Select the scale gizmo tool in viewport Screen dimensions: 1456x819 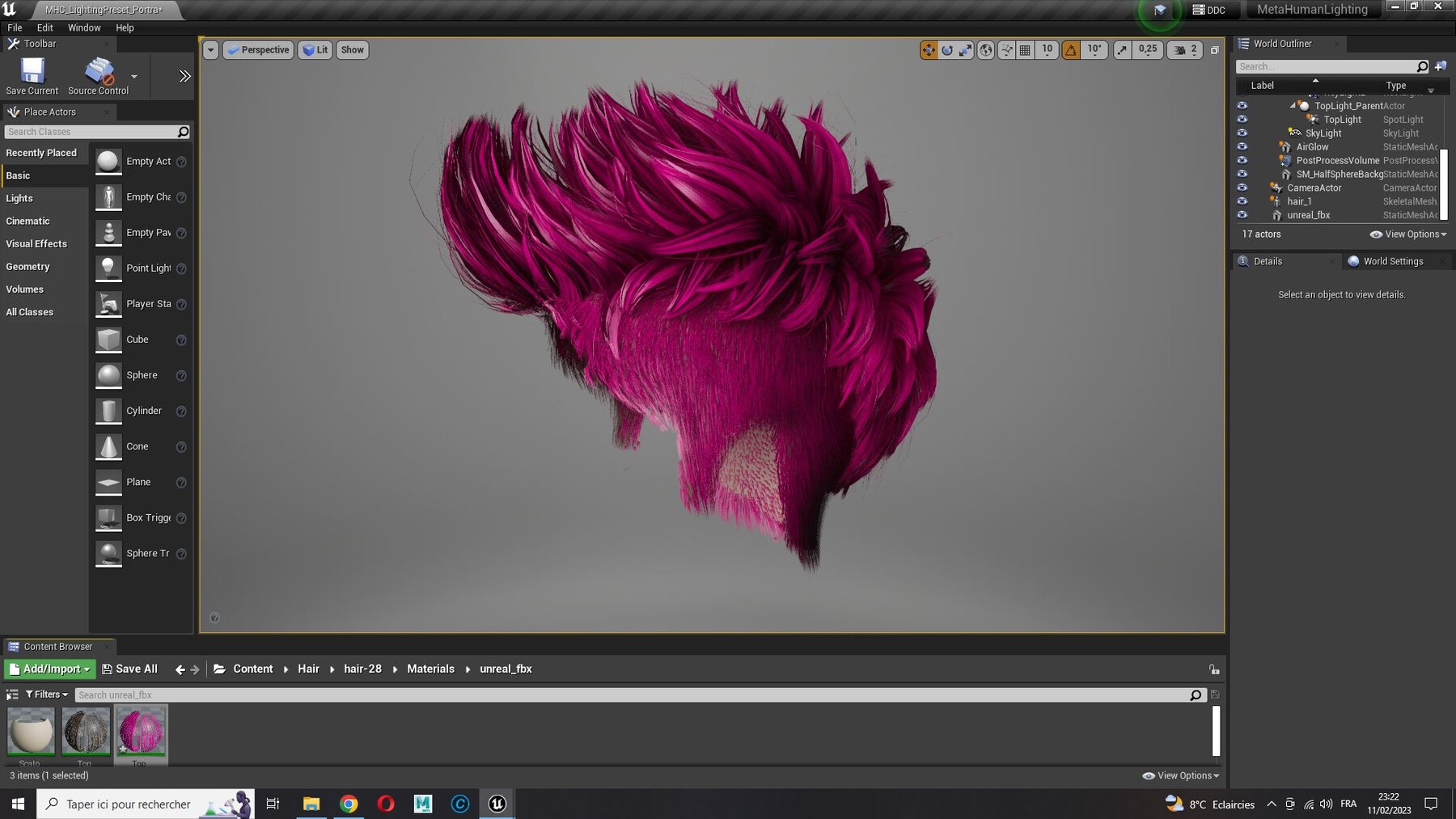click(966, 50)
